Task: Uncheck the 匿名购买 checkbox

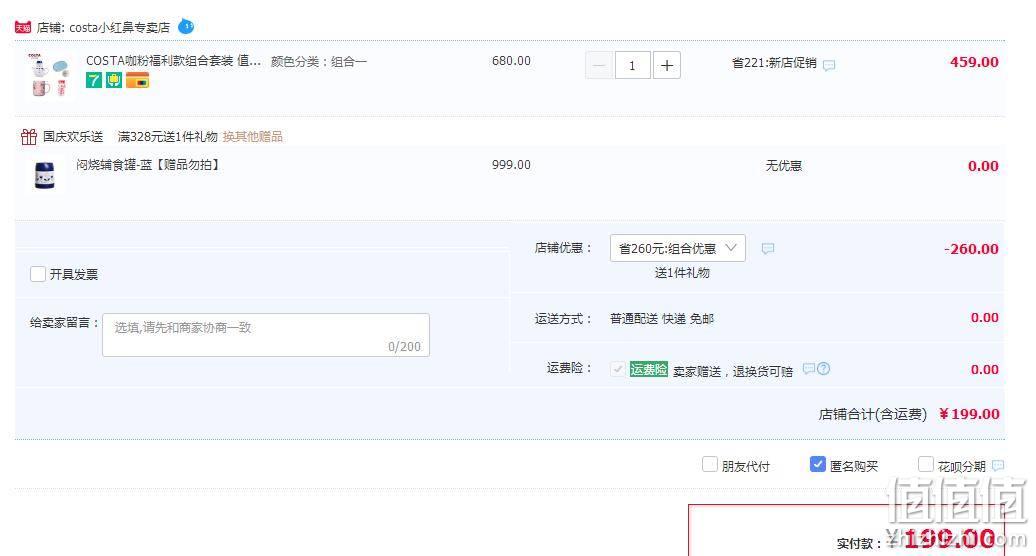Action: [817, 464]
